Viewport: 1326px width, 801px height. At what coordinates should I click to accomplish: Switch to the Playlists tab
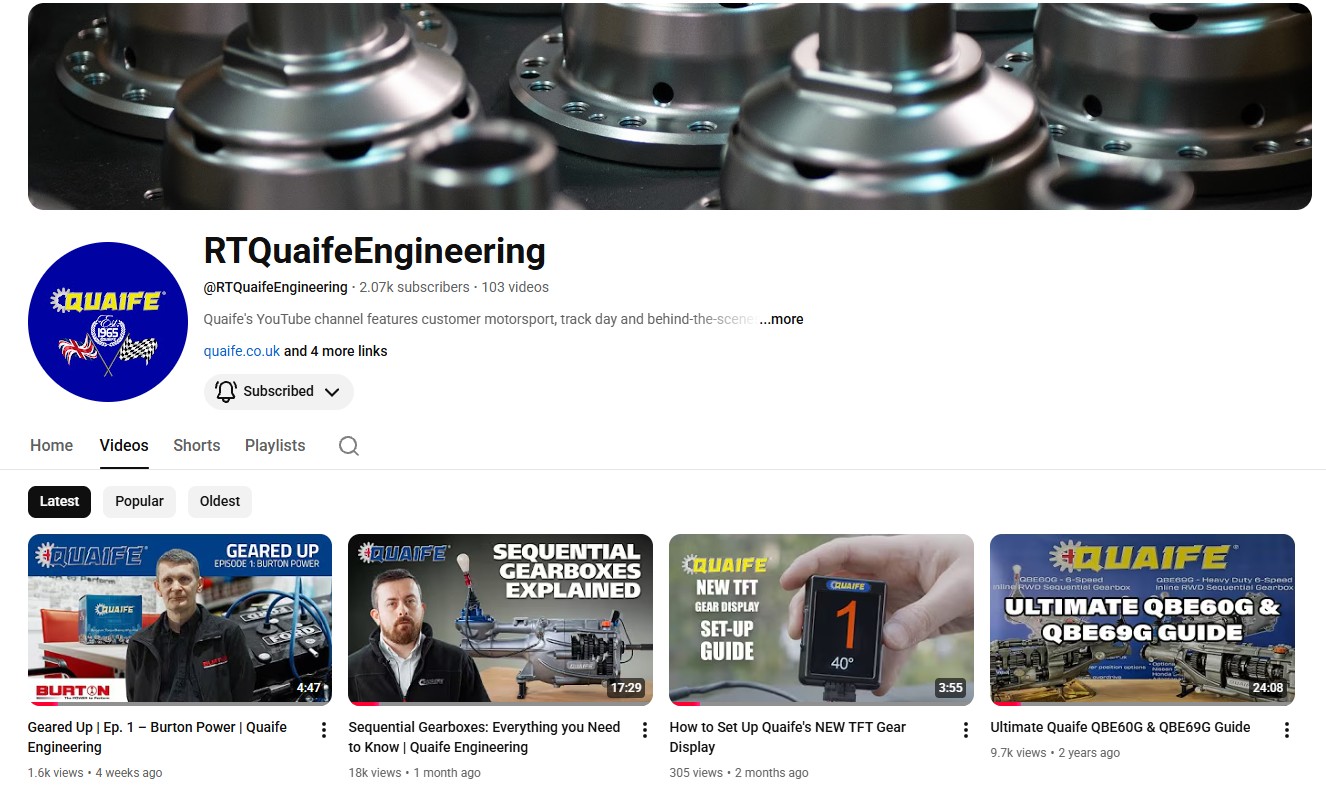point(275,446)
